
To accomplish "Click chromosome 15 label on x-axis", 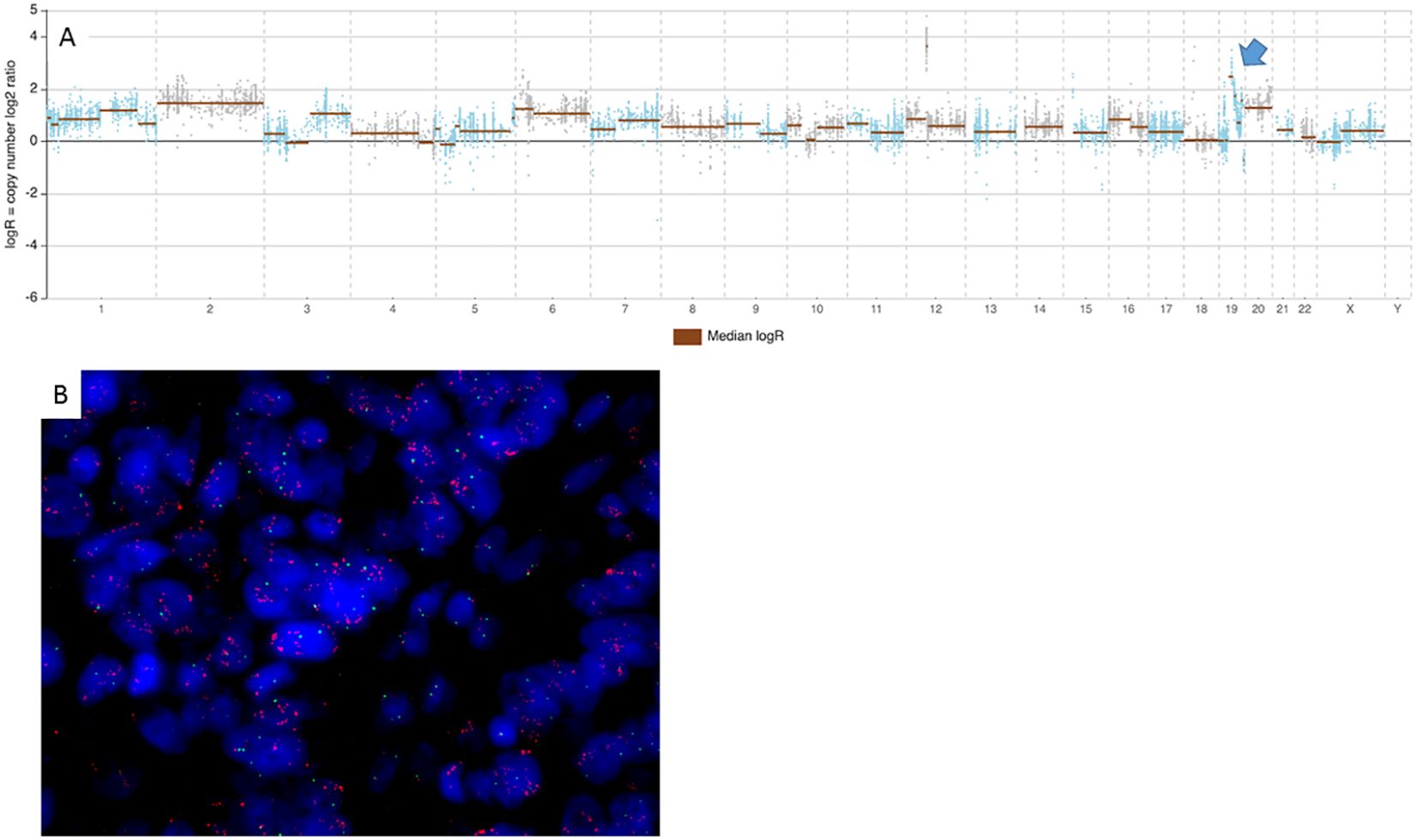I will coord(1085,309).
